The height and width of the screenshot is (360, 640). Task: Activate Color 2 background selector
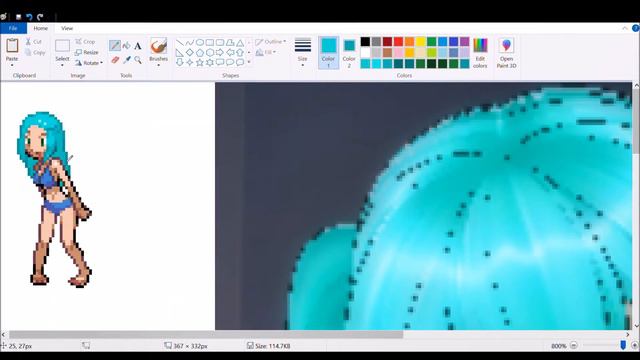[x=349, y=52]
